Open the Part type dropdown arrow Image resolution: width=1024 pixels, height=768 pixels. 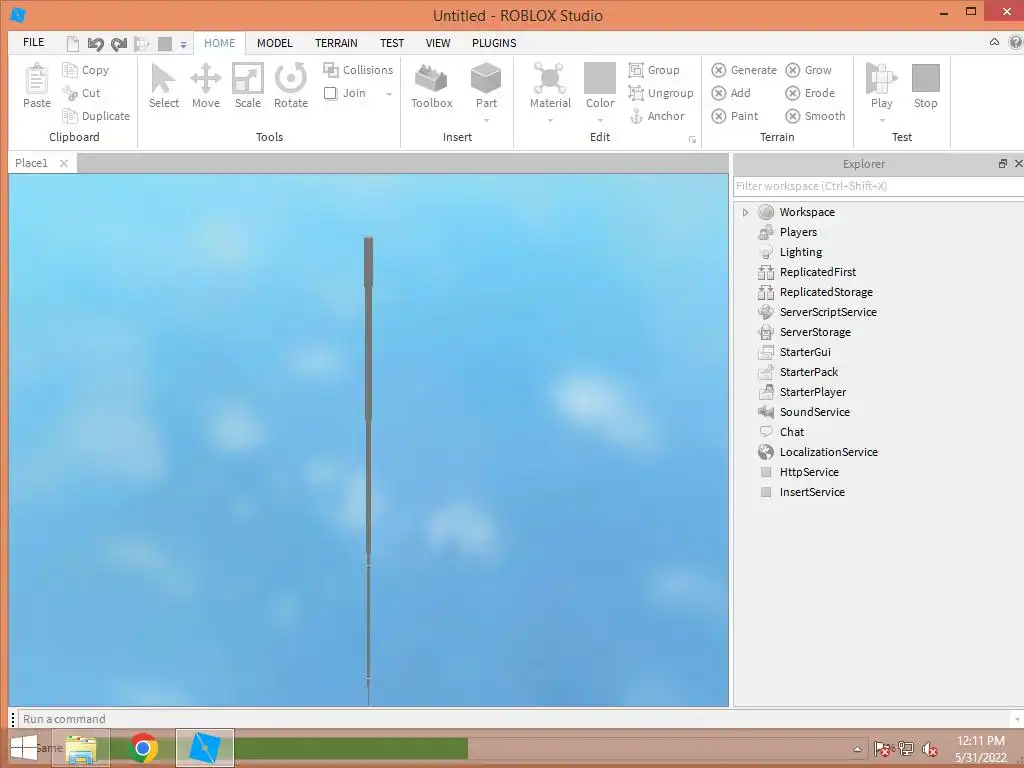click(x=487, y=120)
